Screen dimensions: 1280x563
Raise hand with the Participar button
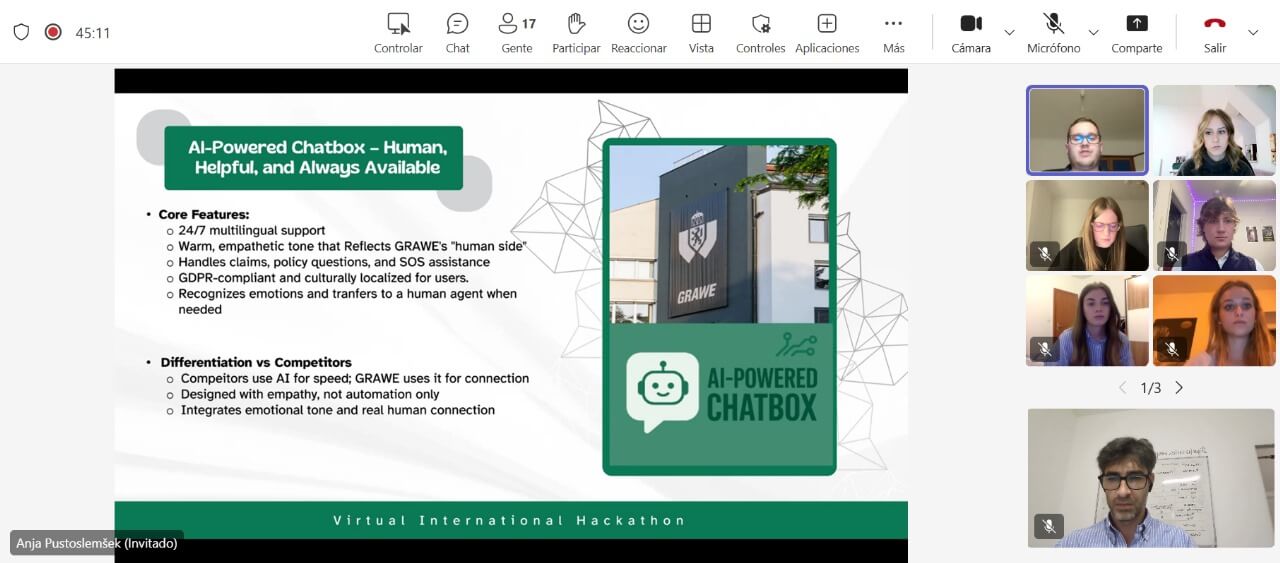(x=576, y=32)
